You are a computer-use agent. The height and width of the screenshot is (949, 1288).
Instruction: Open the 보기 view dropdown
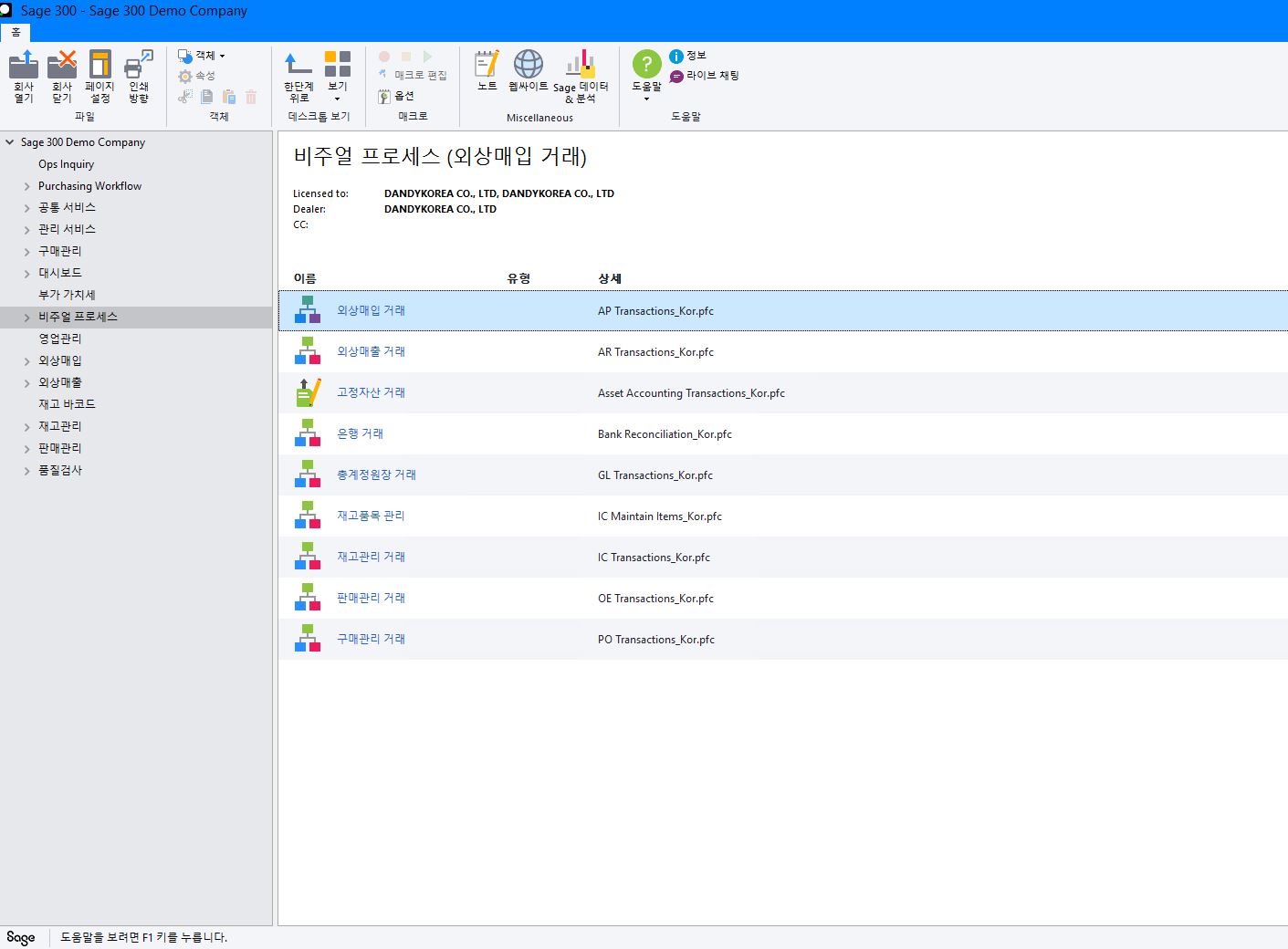tap(338, 77)
